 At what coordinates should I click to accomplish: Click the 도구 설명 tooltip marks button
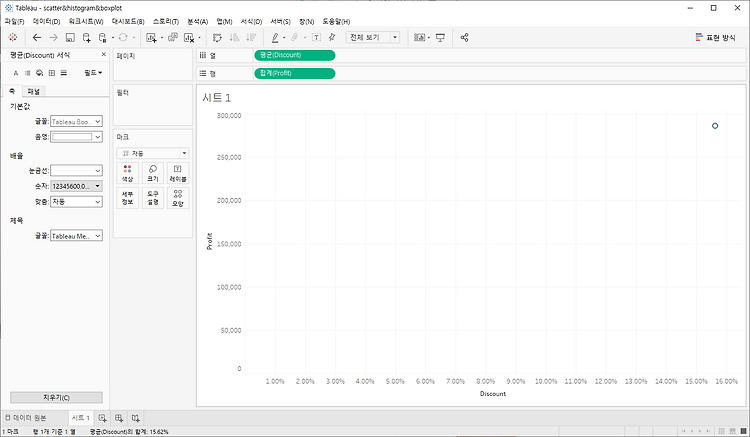tap(153, 198)
